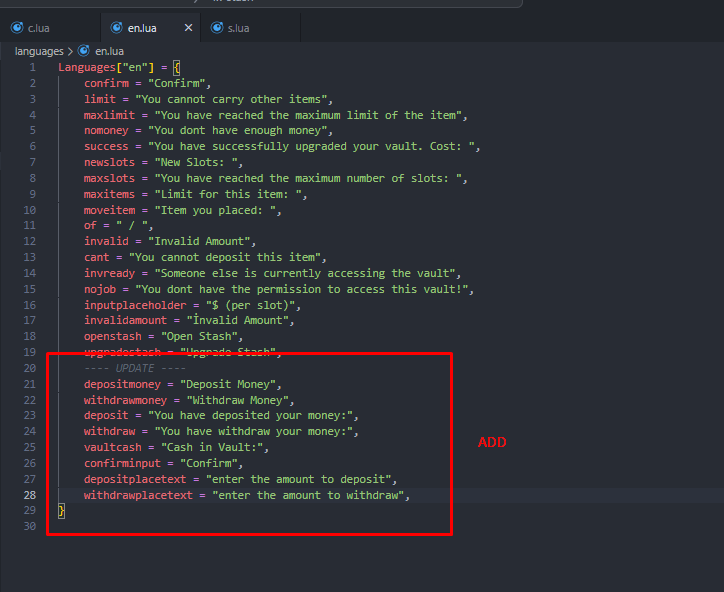The width and height of the screenshot is (724, 592).
Task: Click the withdraw key on line 24
Action: coord(109,431)
